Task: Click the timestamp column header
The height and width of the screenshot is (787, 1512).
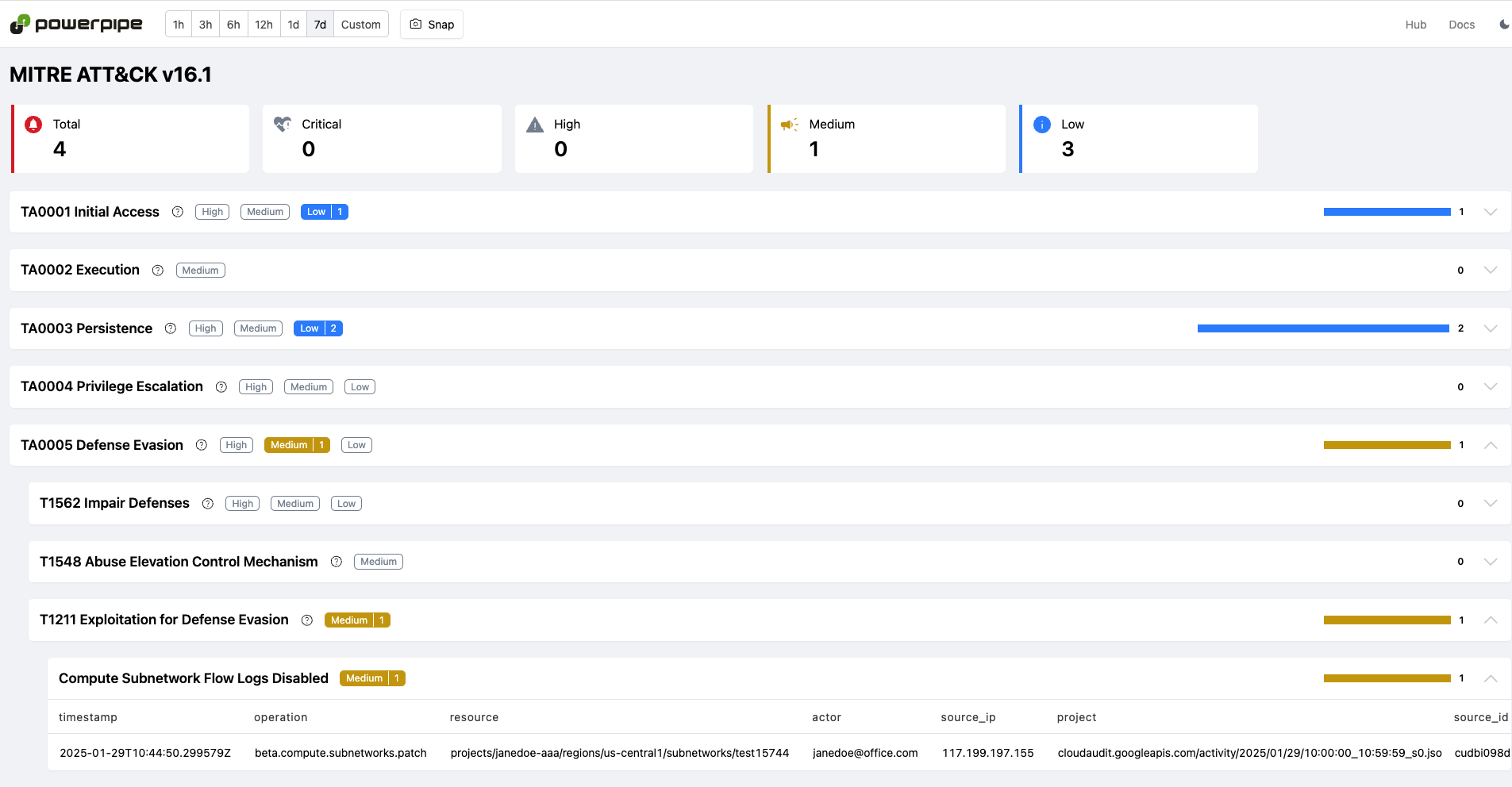Action: [88, 717]
